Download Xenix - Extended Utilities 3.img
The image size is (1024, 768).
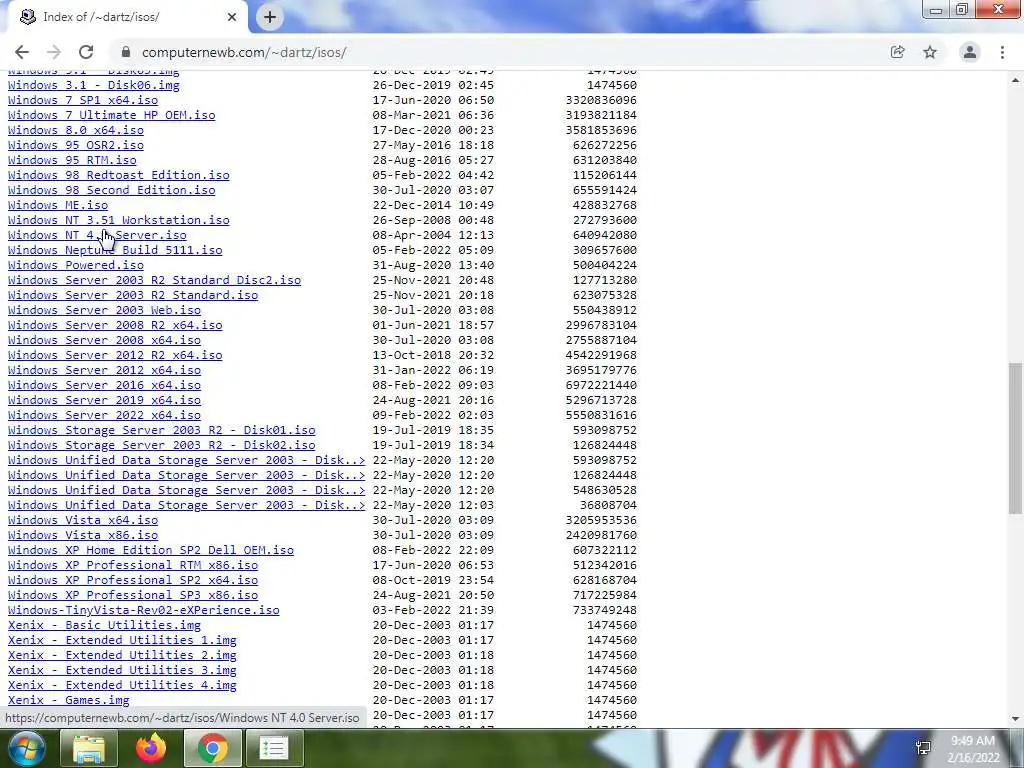coord(122,671)
